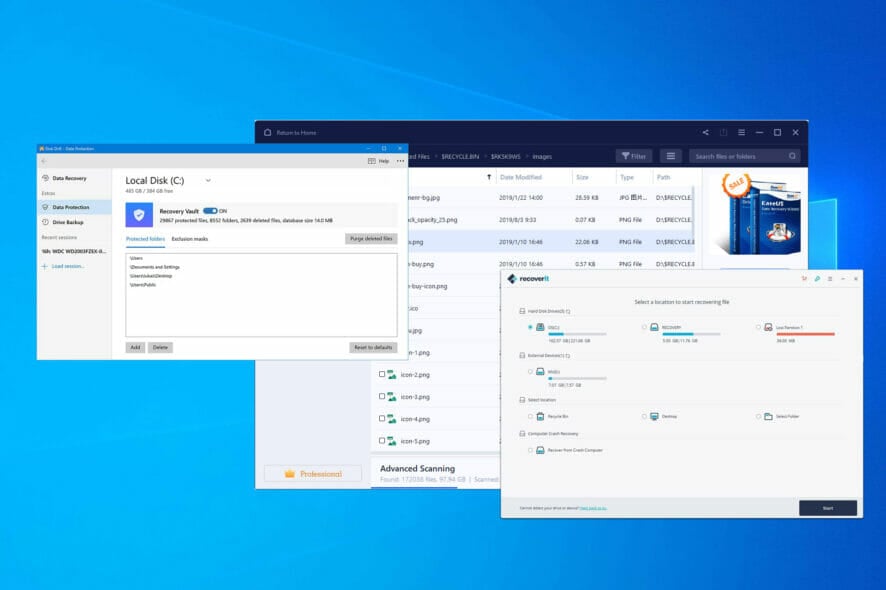This screenshot has height=590, width=886.
Task: Switch to the Exclusion masks tab
Action: point(189,239)
